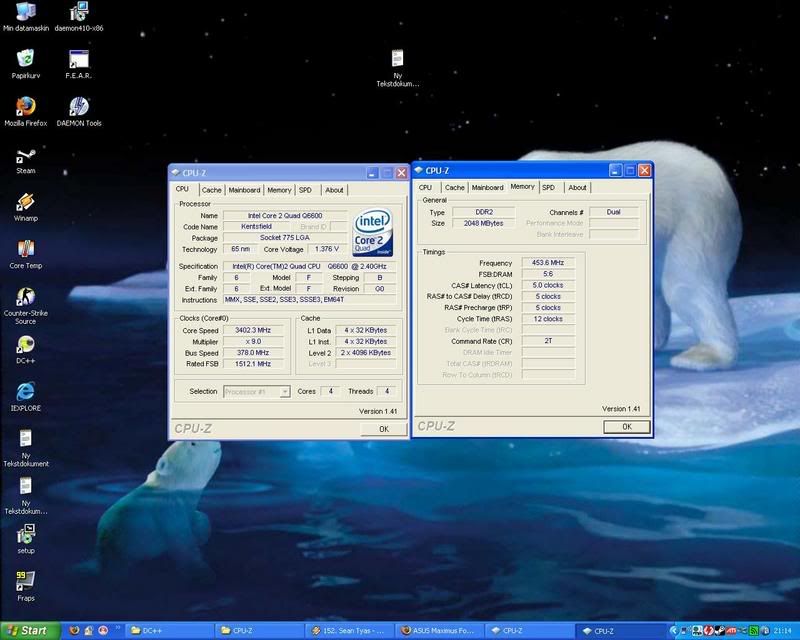Switch to CPU tab in Timings CPU-Z window

coord(425,187)
